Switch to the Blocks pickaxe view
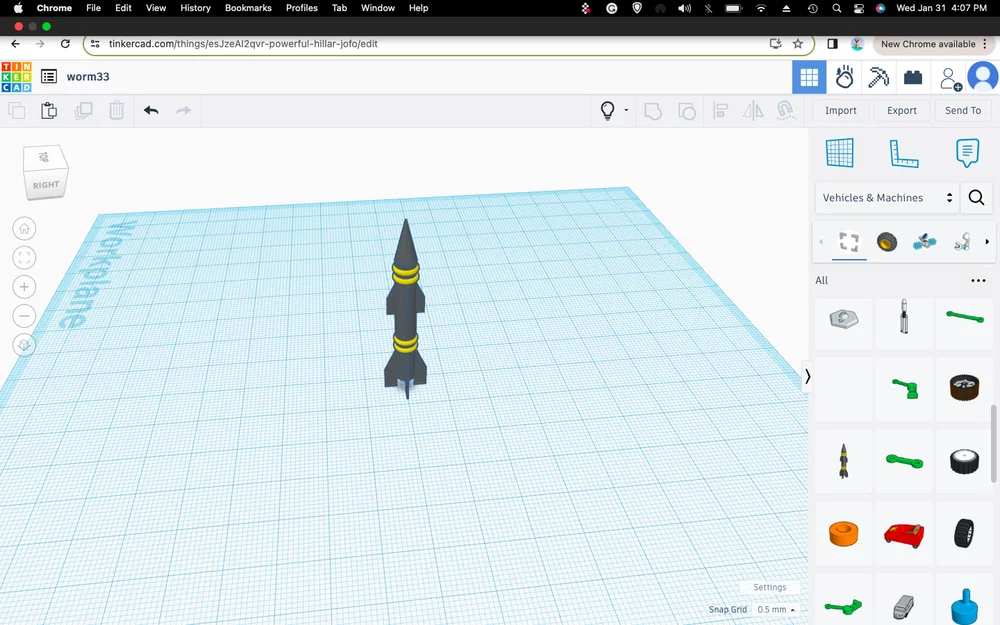The width and height of the screenshot is (1000, 625). tap(878, 77)
